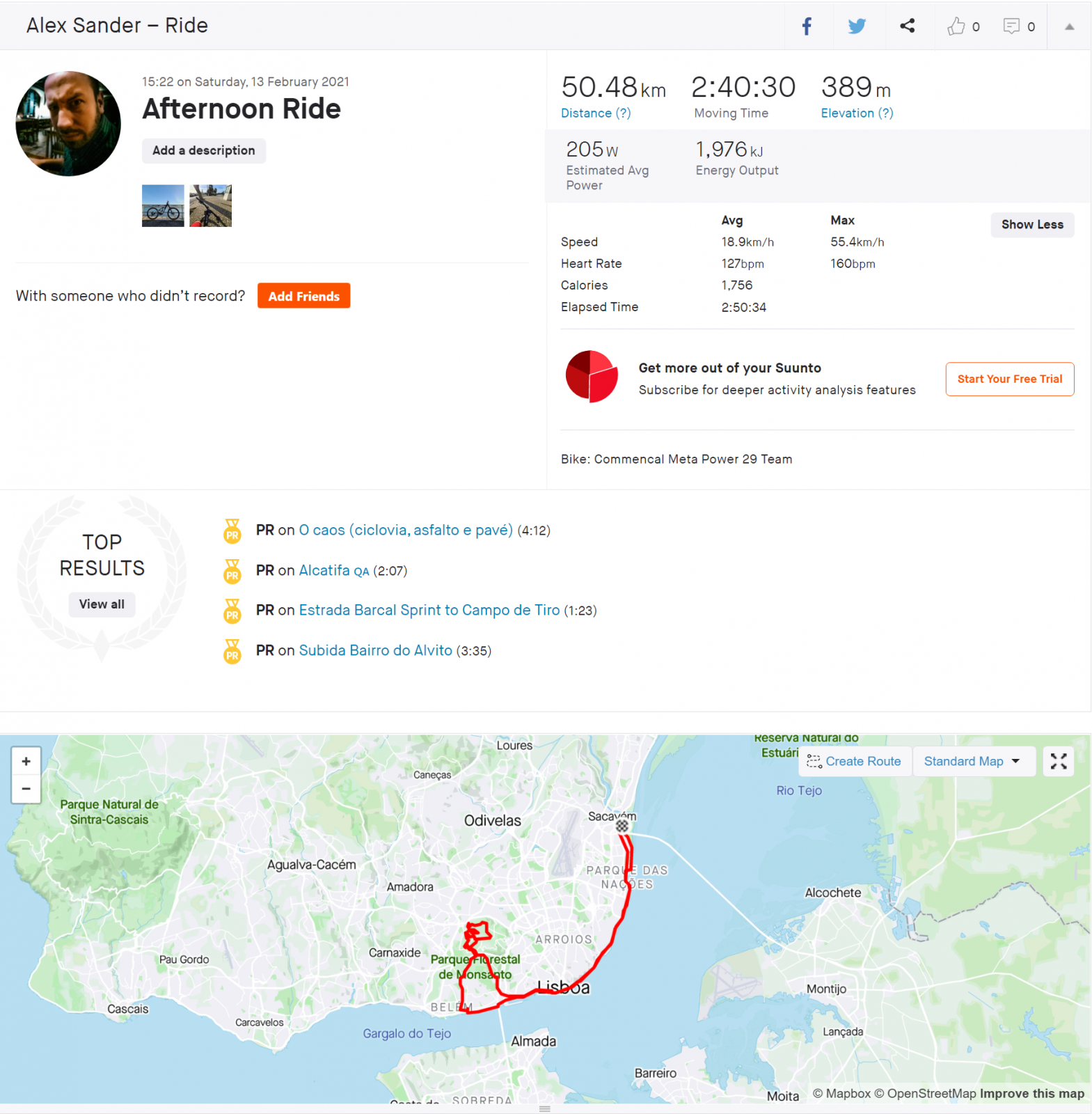
Task: View all top results
Action: click(x=102, y=604)
